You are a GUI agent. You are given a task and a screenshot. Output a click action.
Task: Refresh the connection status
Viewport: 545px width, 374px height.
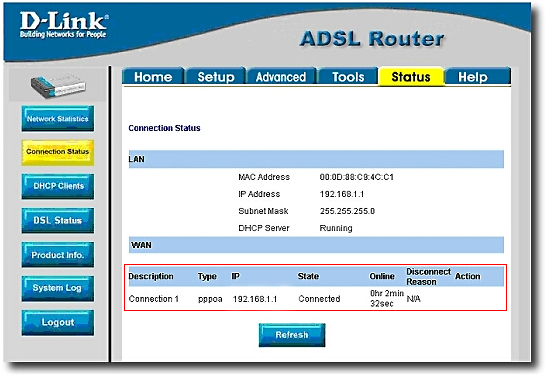[x=292, y=335]
